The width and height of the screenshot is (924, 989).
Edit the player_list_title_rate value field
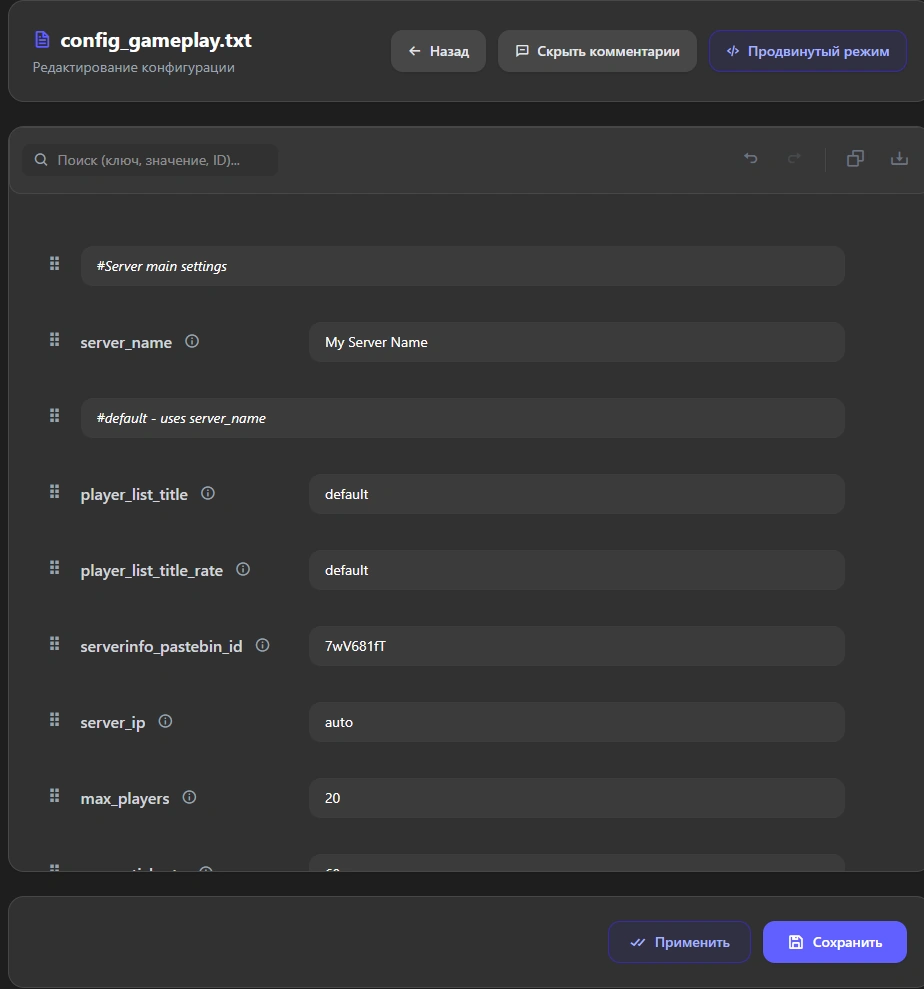coord(576,570)
